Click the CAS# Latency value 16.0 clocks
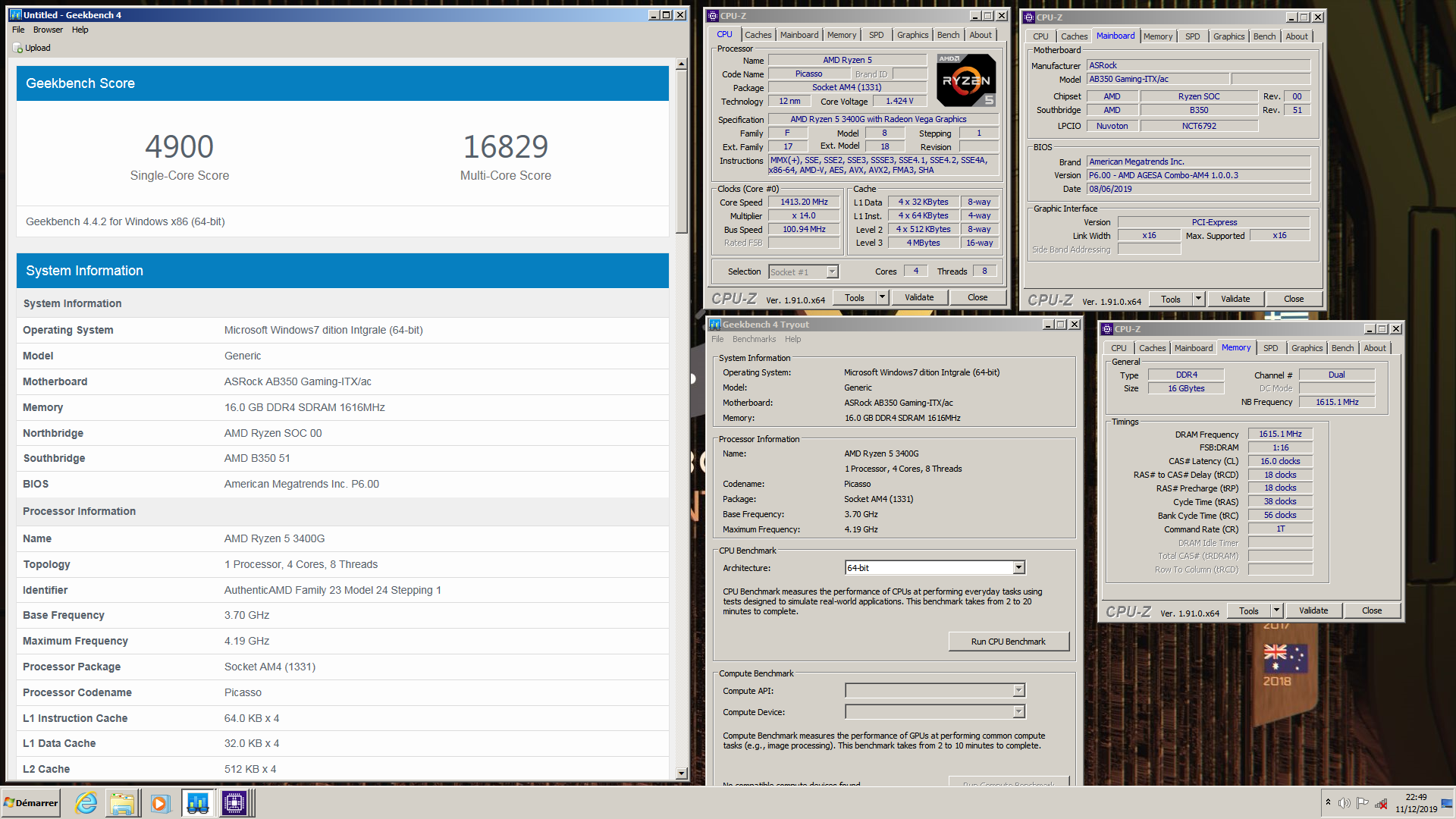 [1280, 461]
